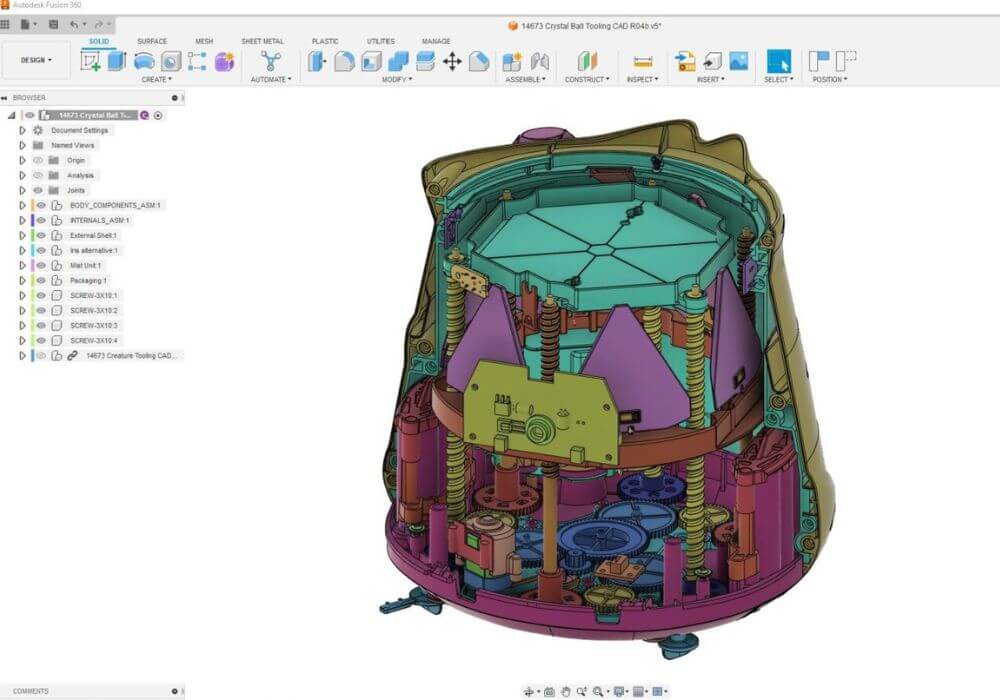Toggle visibility of SCREW-3X10:1
Screen dimensions: 1000x700
(x=41, y=295)
